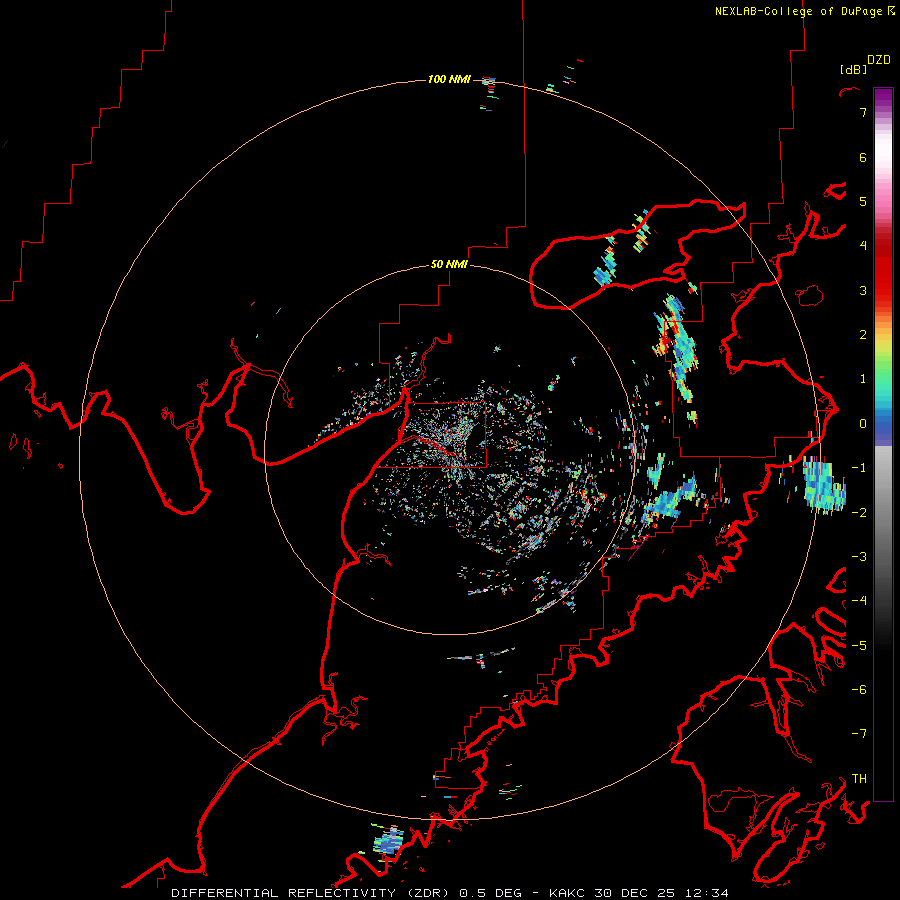Click the 5 value on color scale

coord(863,201)
